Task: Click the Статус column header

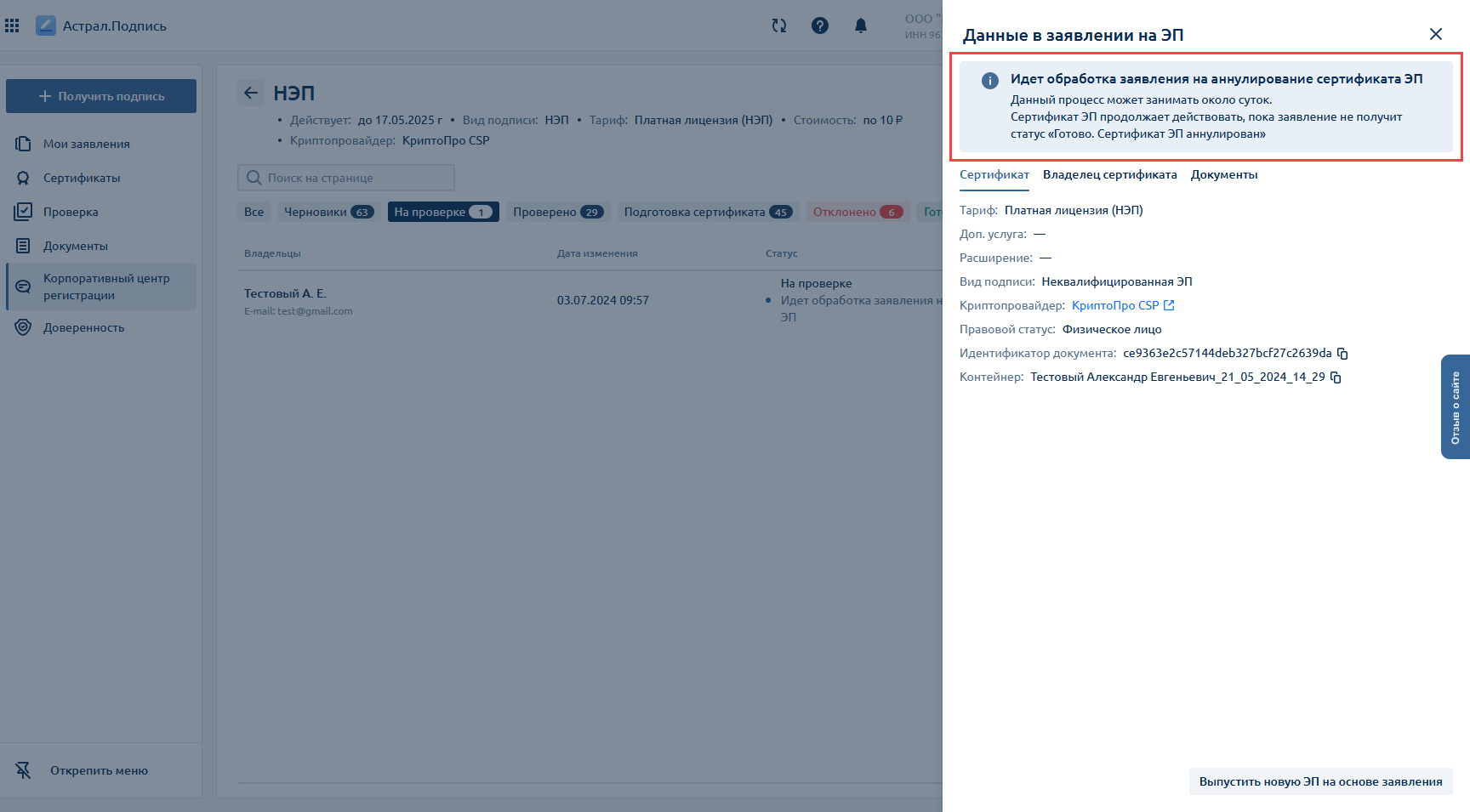Action: 781,253
